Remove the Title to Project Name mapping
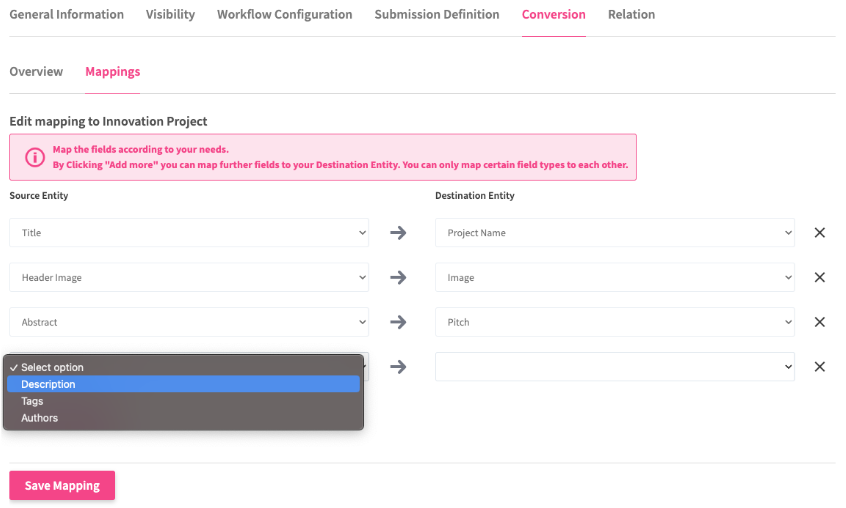Viewport: 846px width, 508px height. (x=819, y=233)
